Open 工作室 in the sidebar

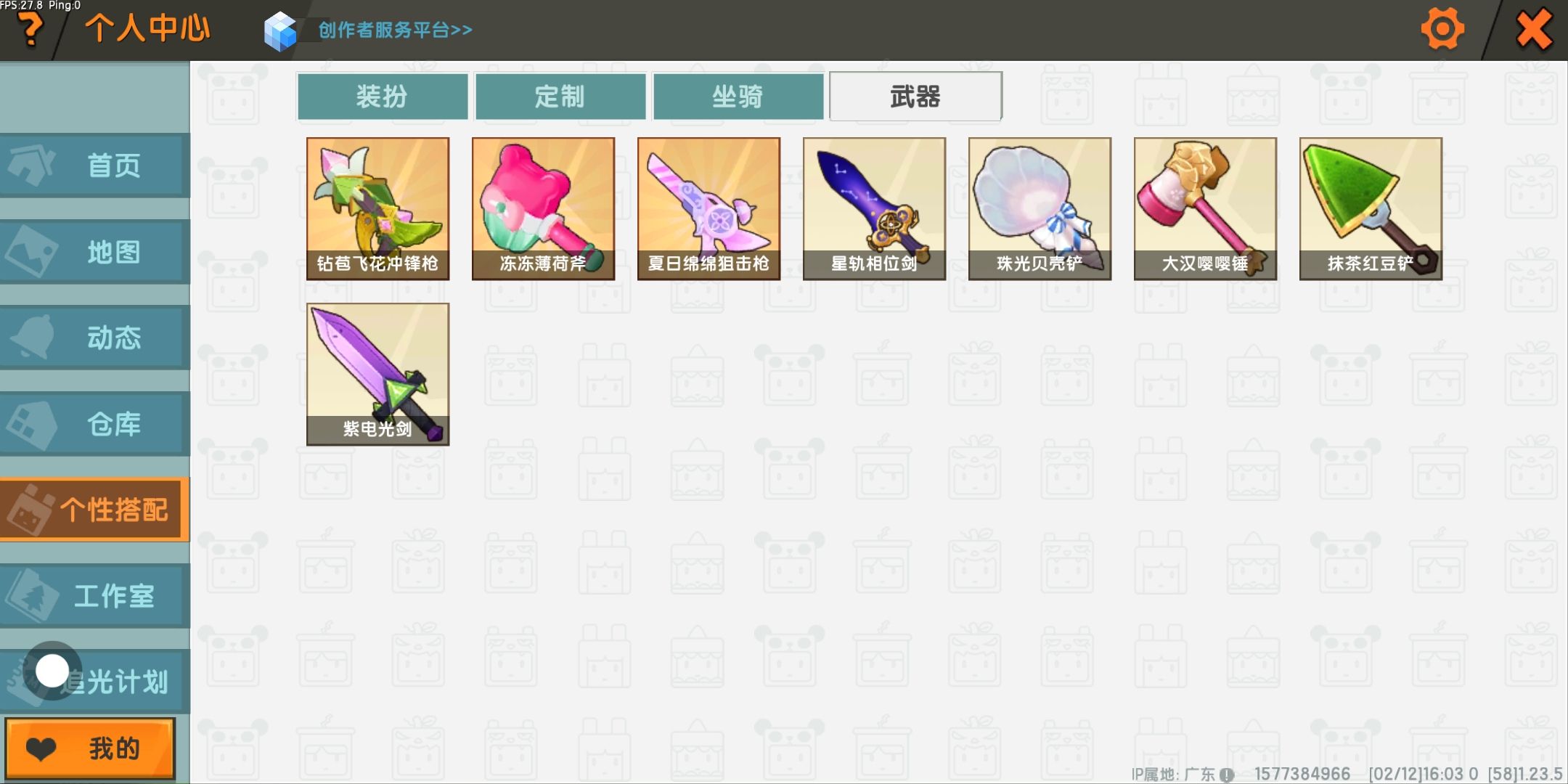pos(94,595)
